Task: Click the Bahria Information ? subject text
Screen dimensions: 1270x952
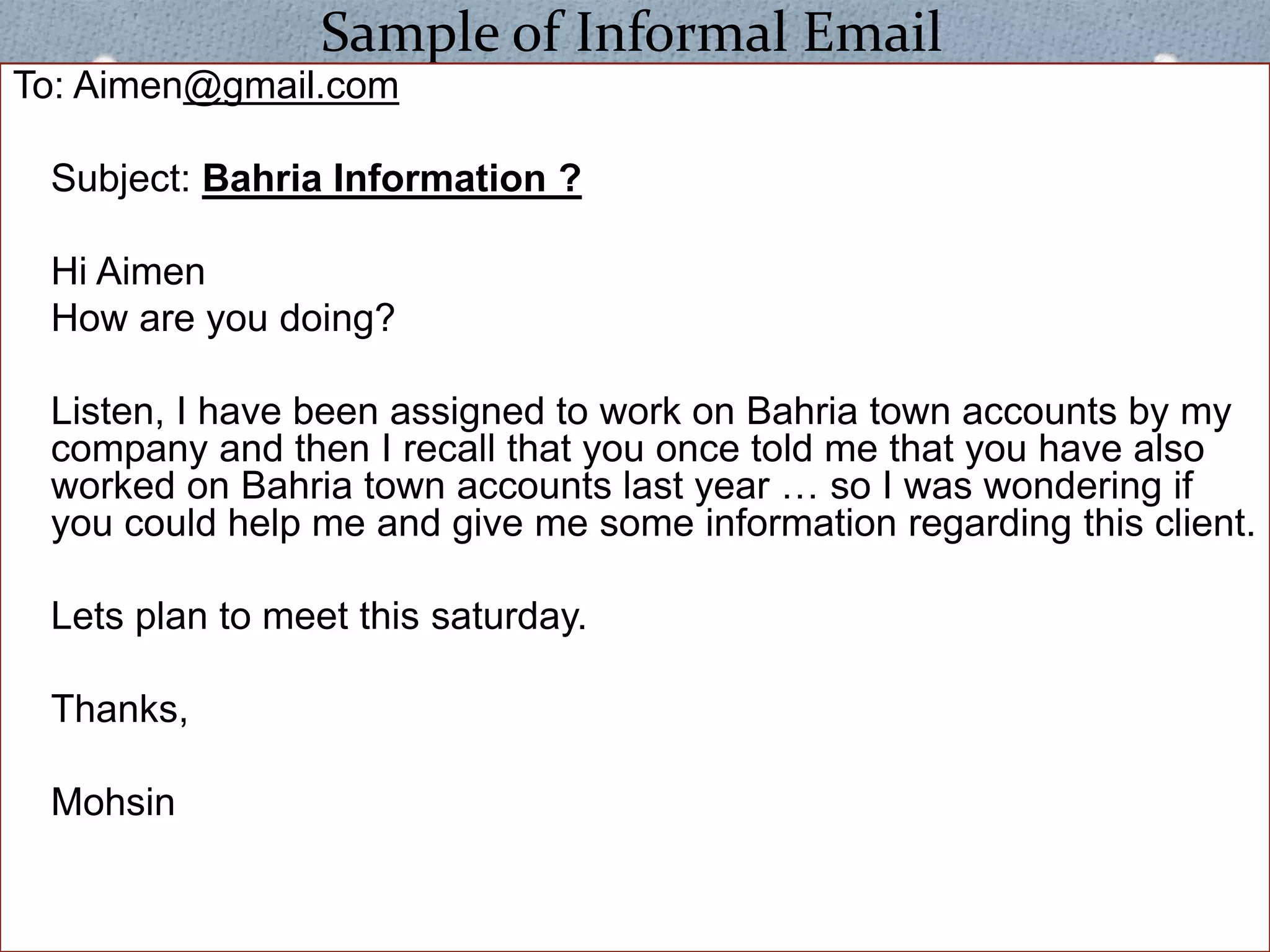Action: [392, 178]
